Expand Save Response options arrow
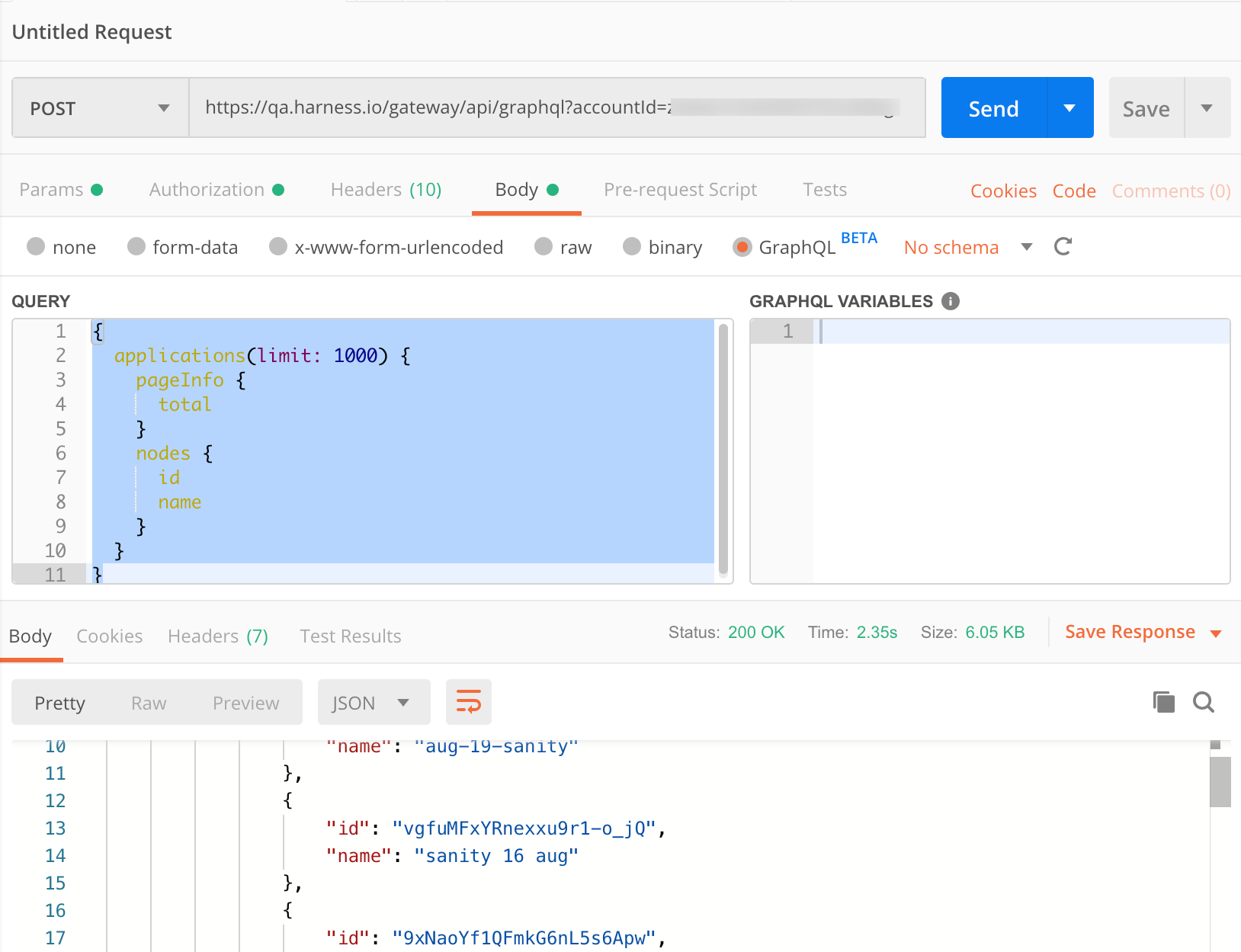 (1216, 633)
